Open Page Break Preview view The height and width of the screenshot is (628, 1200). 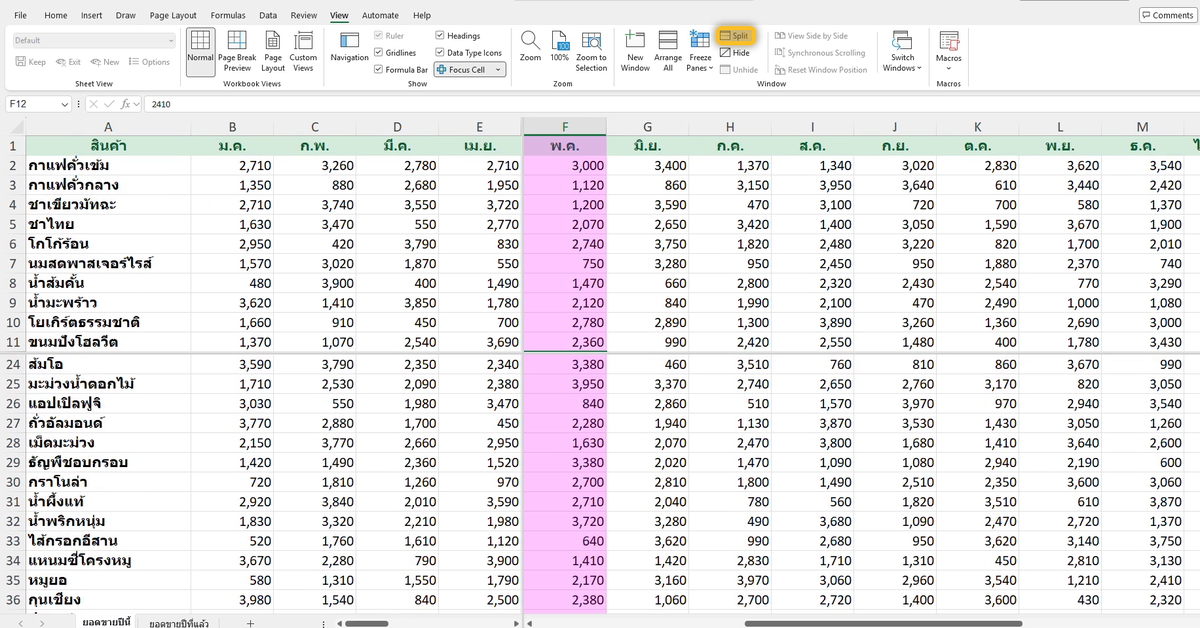(x=237, y=50)
